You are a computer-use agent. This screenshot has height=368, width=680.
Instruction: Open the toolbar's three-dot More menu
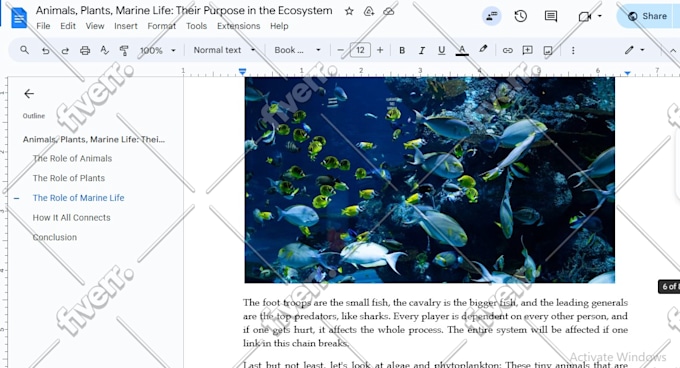pyautogui.click(x=573, y=51)
